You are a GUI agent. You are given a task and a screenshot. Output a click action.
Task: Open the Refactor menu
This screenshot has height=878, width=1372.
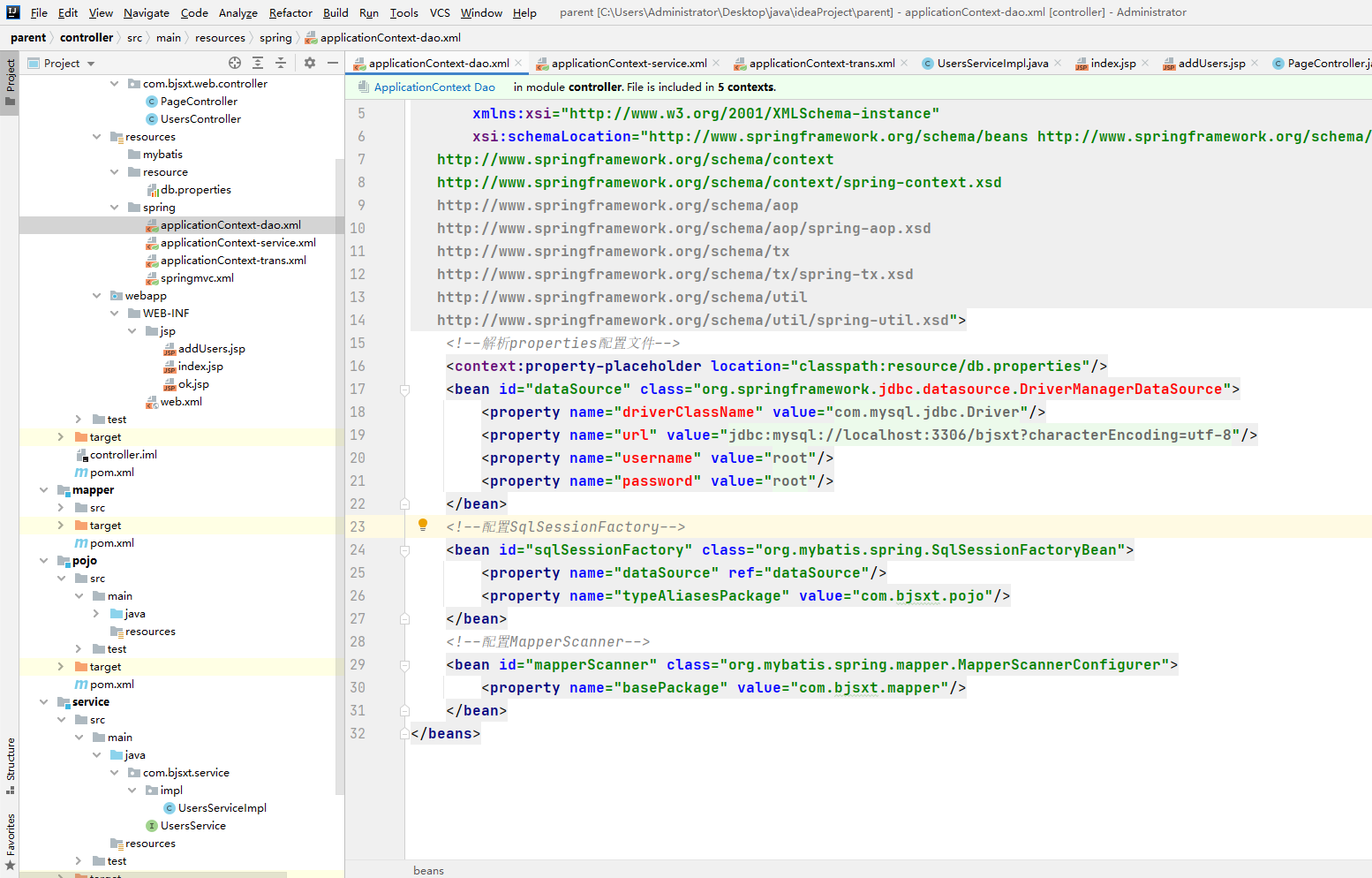coord(290,12)
